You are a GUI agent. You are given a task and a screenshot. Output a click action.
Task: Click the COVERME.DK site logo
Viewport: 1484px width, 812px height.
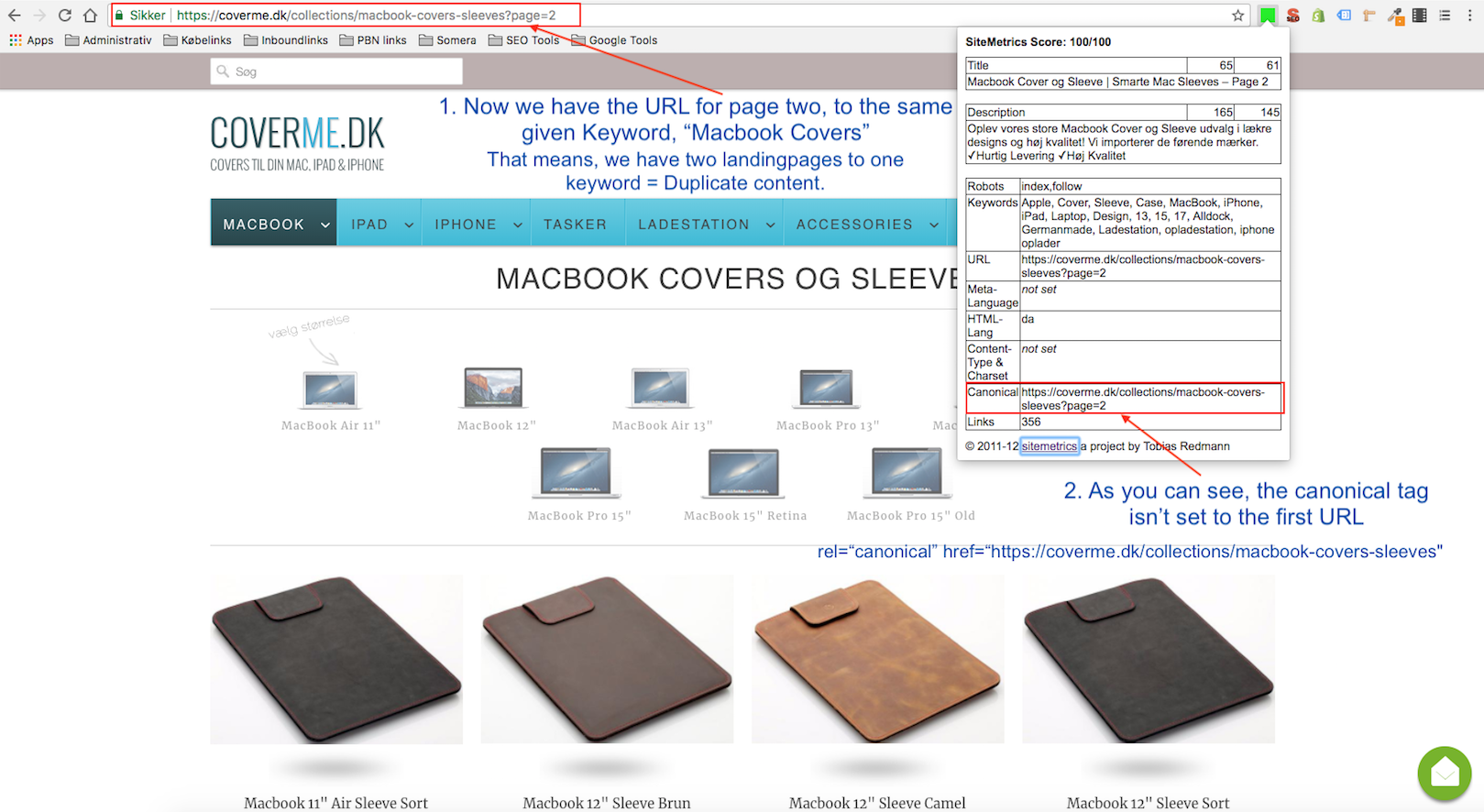297,144
